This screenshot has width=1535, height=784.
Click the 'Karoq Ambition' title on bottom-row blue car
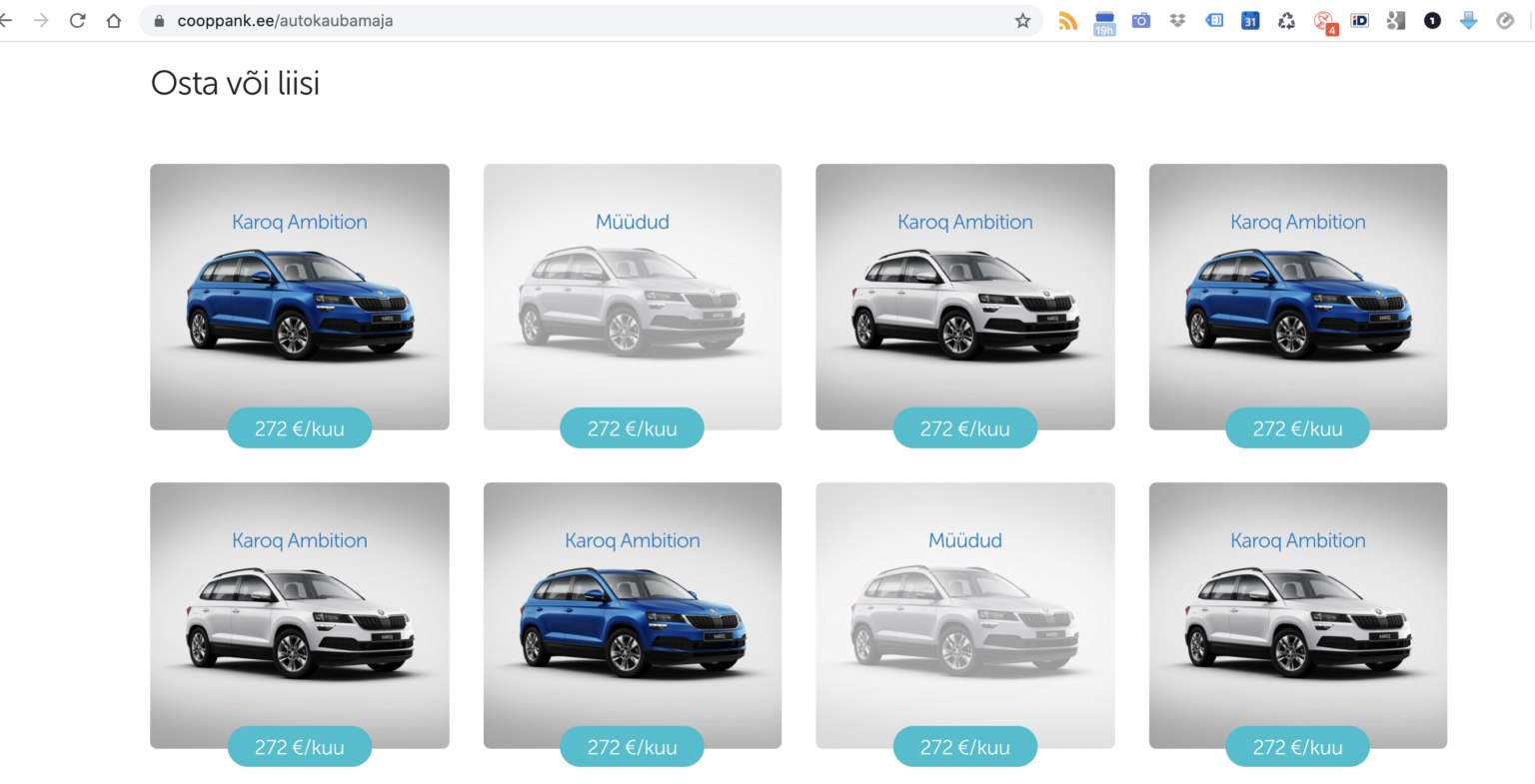click(x=632, y=540)
